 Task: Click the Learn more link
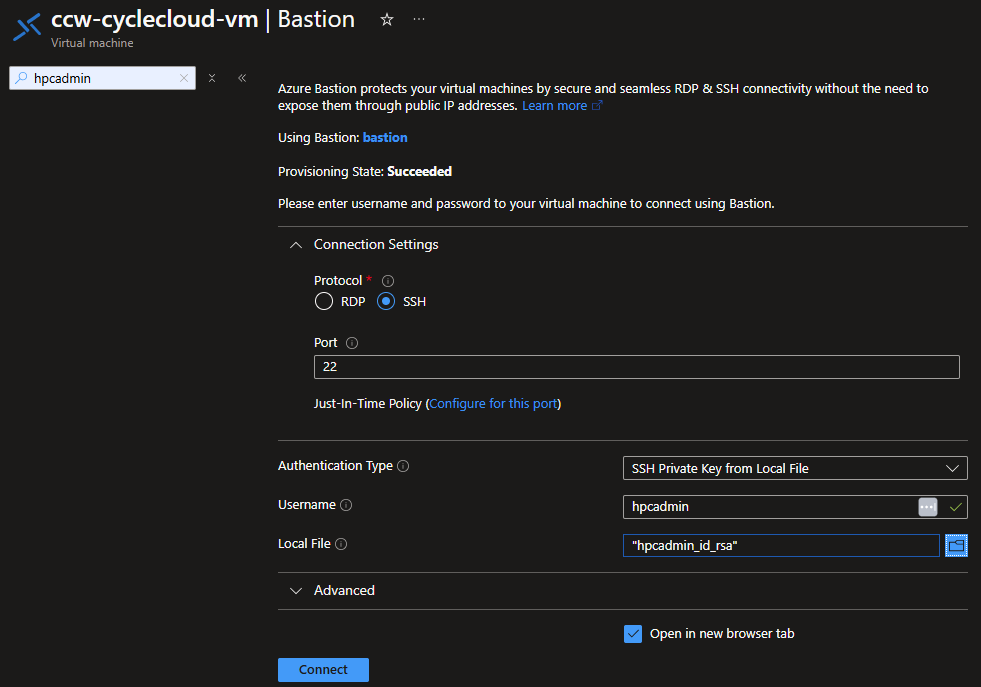556,105
